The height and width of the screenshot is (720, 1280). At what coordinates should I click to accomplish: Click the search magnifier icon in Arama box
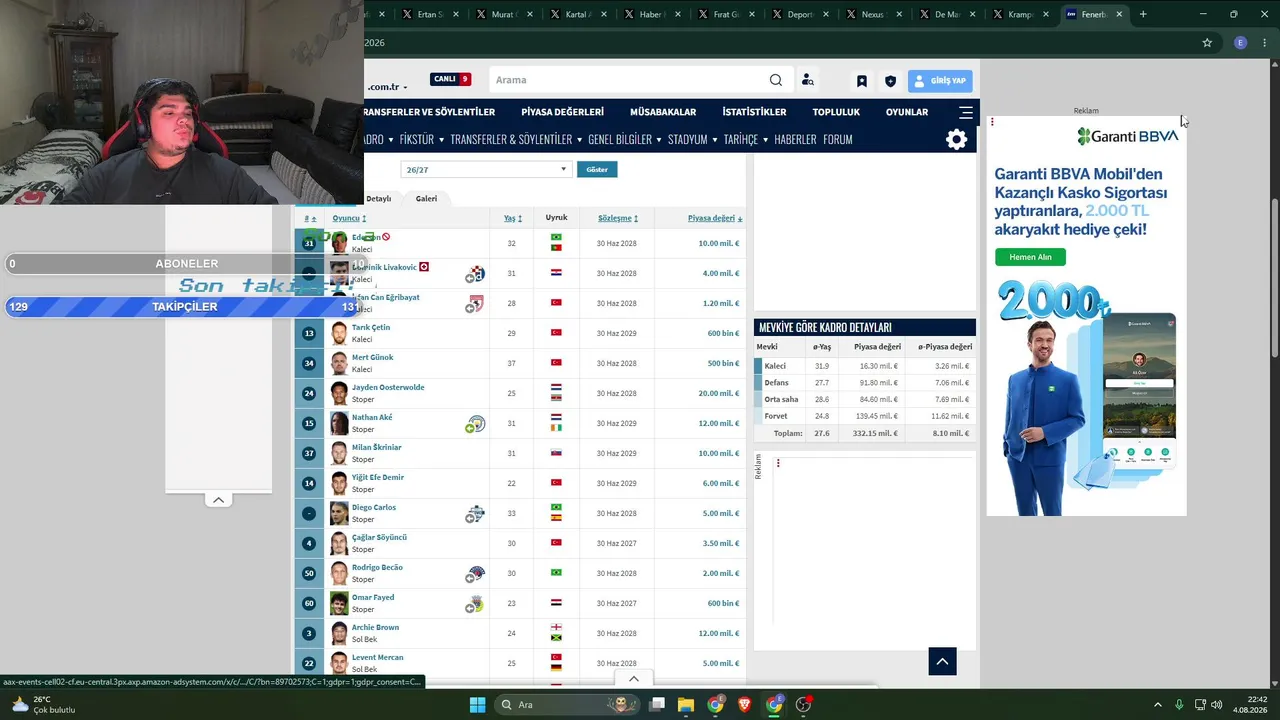click(x=776, y=80)
